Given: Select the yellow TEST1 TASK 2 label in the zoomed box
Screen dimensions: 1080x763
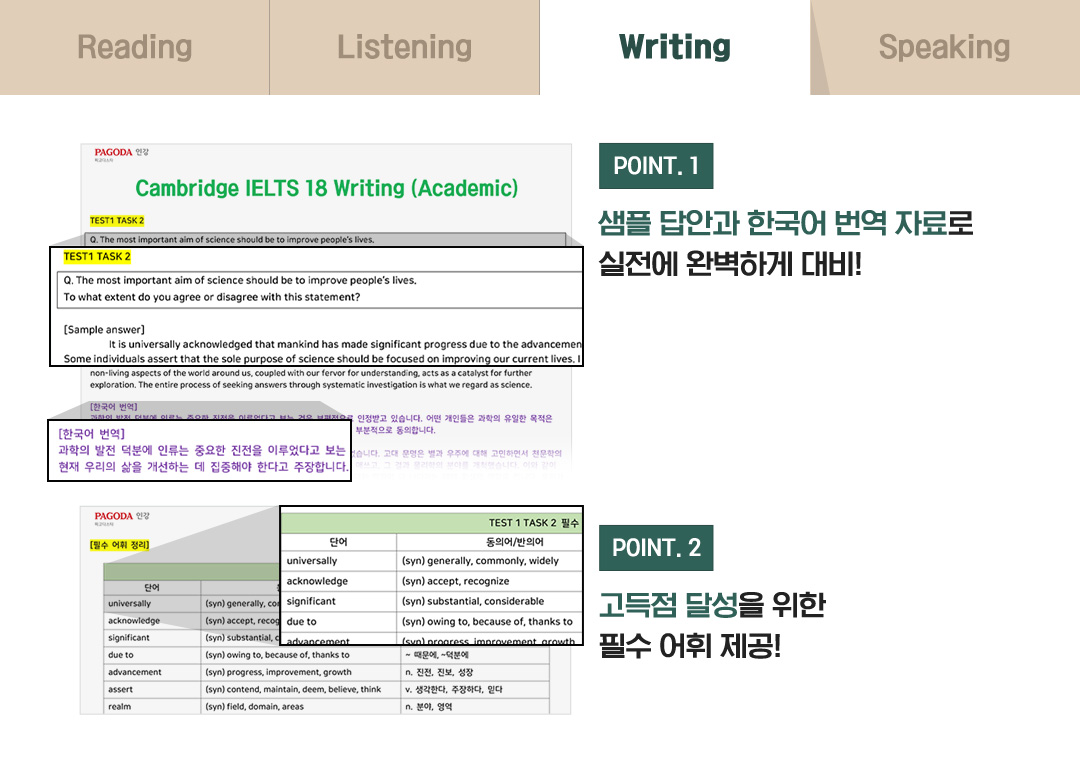Looking at the screenshot, I should point(97,257).
